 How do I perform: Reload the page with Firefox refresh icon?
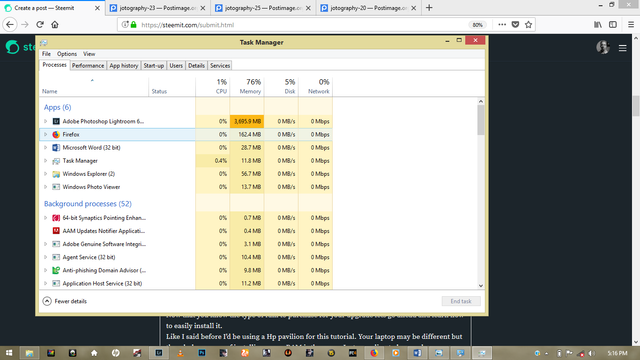click(x=40, y=25)
